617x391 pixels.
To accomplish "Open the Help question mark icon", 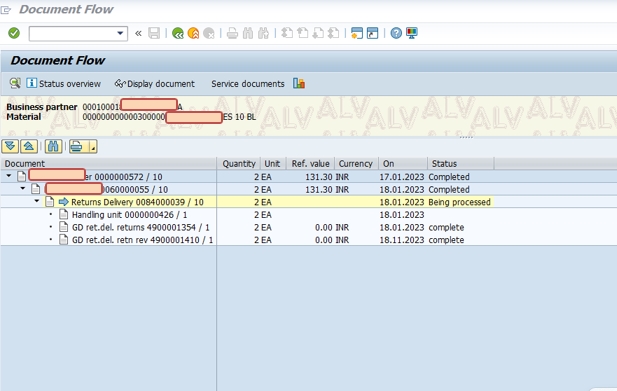I will [396, 33].
